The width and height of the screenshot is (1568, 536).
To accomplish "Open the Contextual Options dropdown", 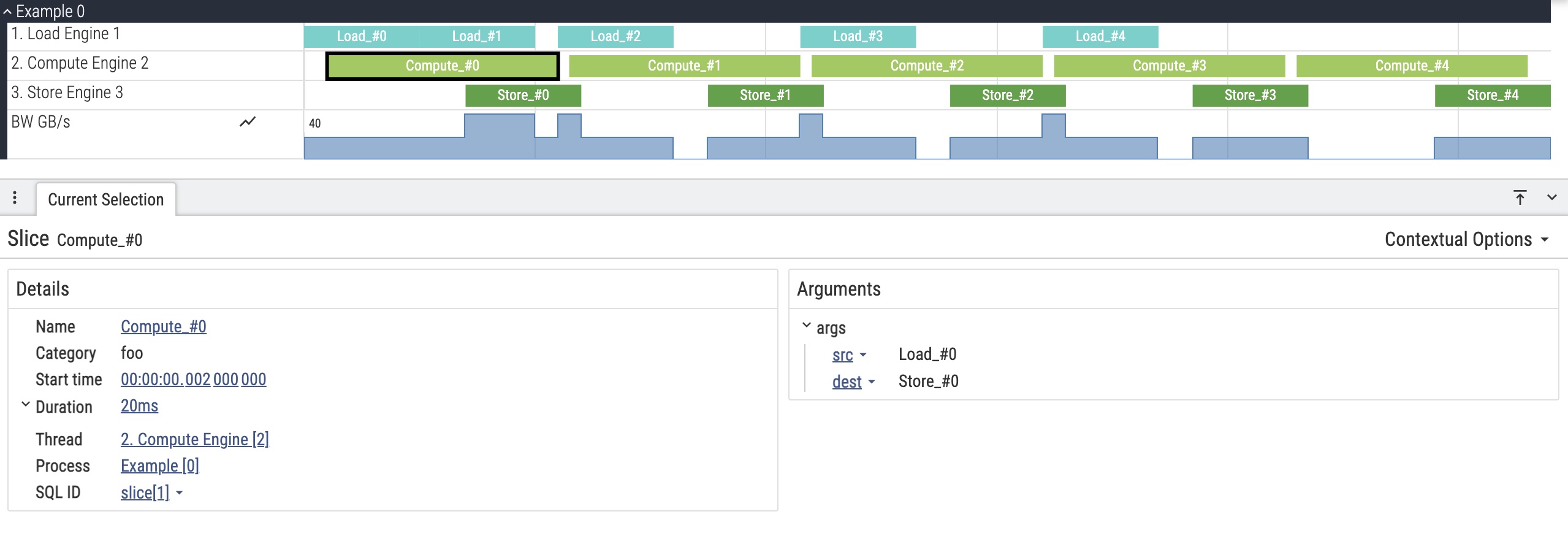I will coord(1466,239).
